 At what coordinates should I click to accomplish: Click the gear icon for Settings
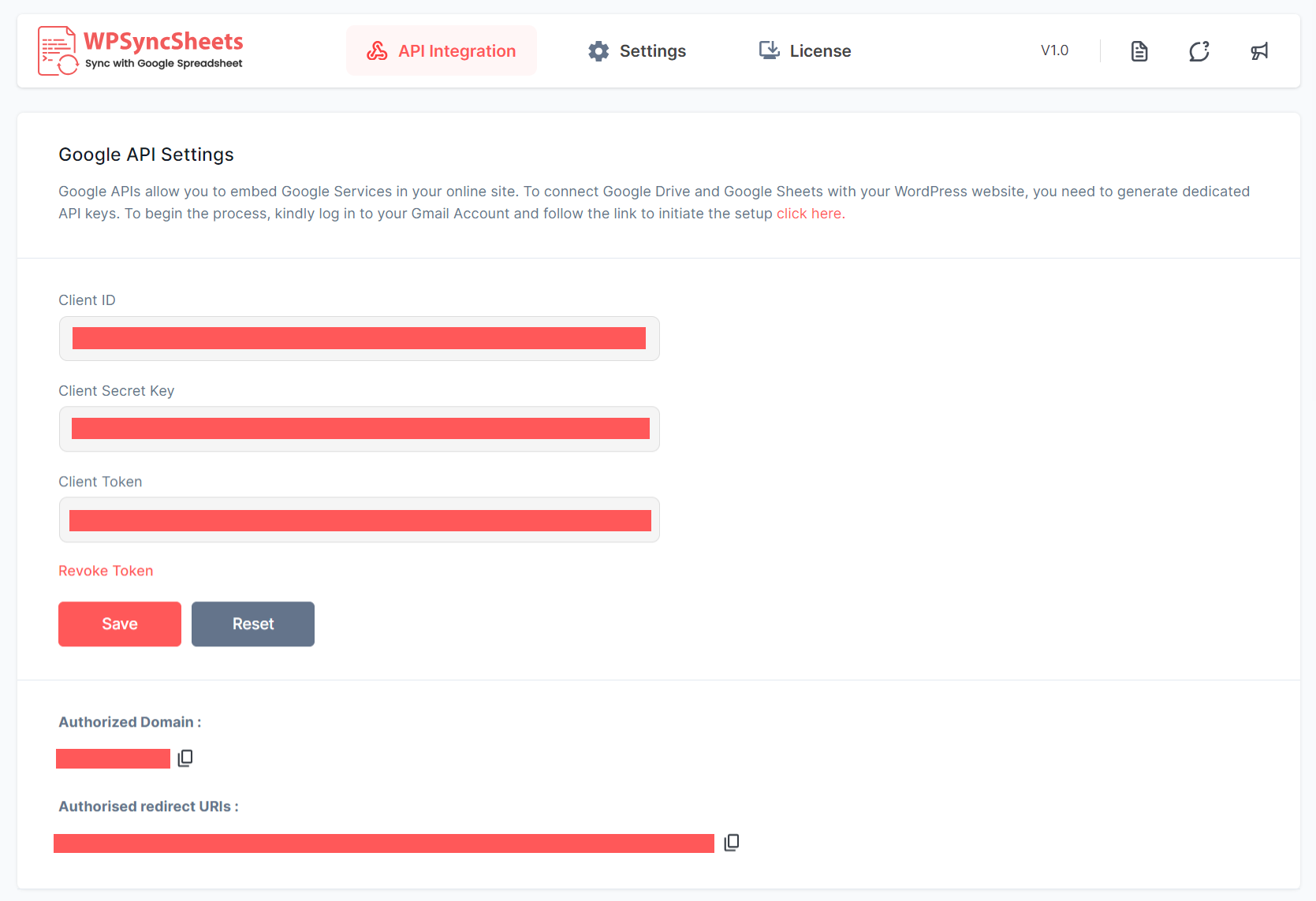tap(598, 51)
